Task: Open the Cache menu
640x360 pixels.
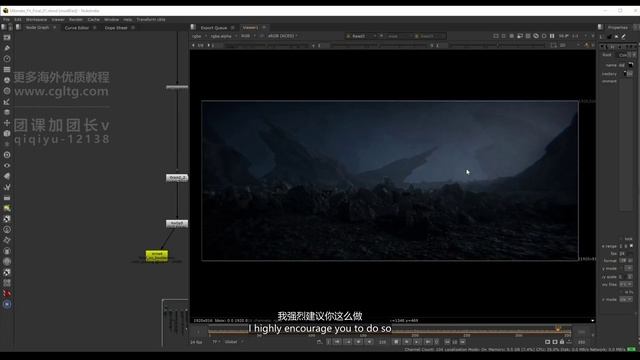Action: click(93, 20)
